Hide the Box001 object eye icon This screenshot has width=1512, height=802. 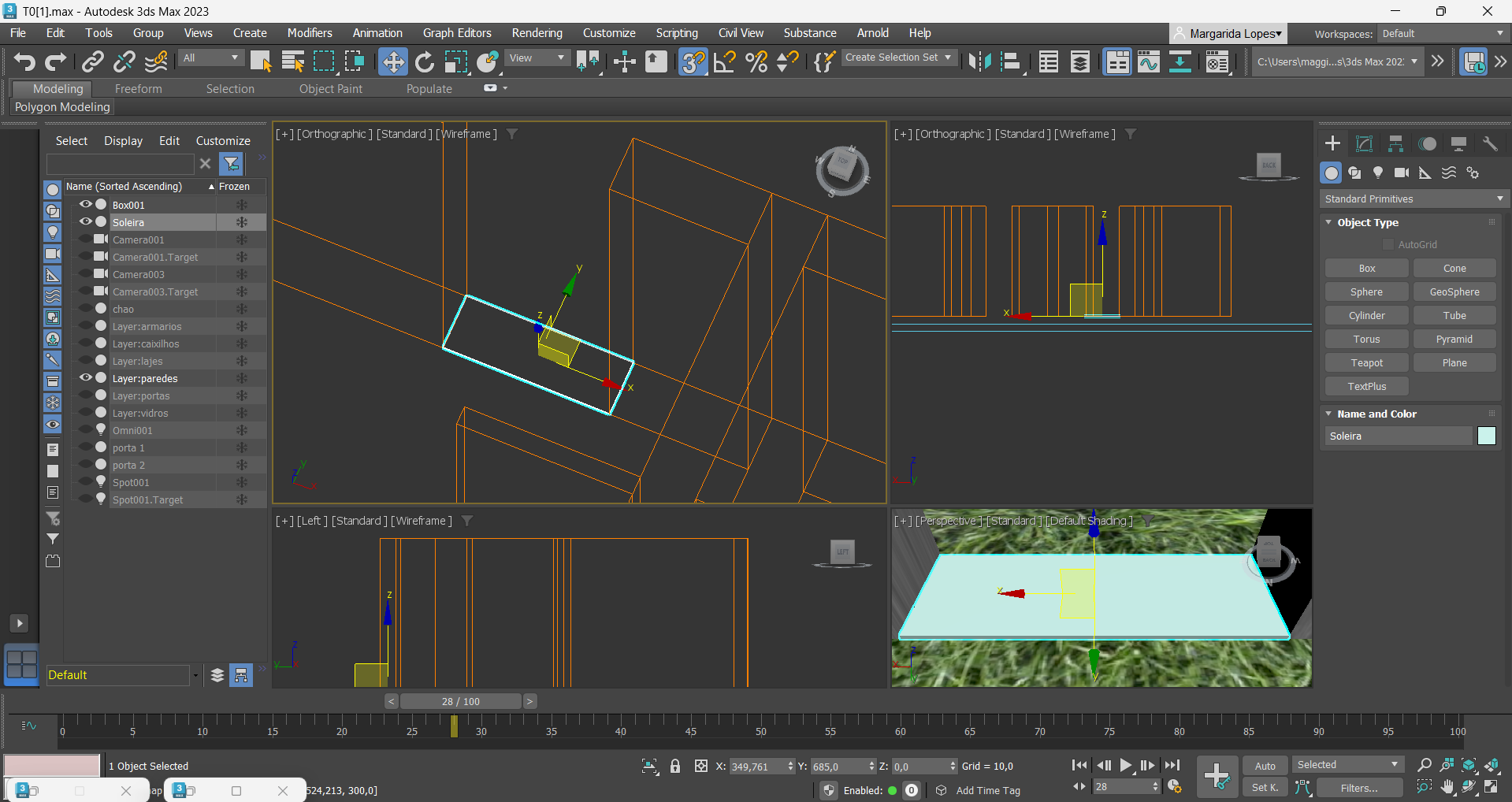point(86,205)
